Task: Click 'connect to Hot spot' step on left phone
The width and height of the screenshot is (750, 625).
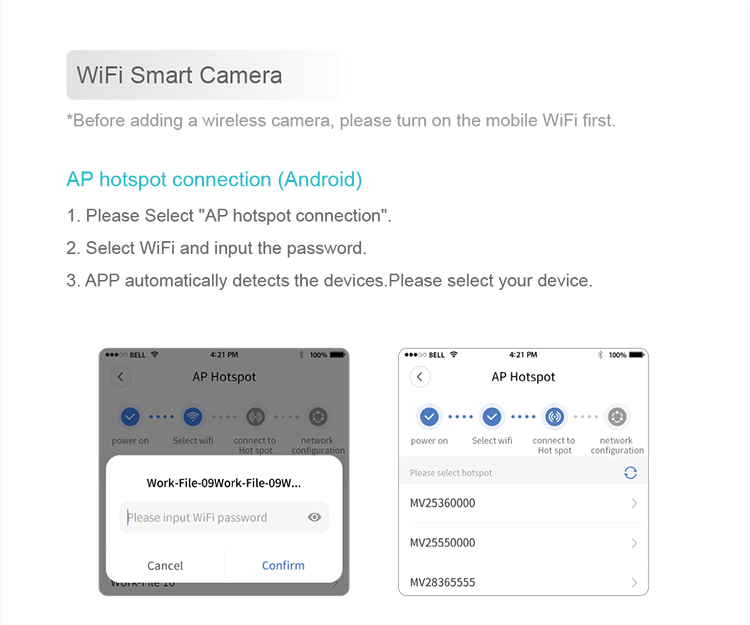Action: coord(255,417)
